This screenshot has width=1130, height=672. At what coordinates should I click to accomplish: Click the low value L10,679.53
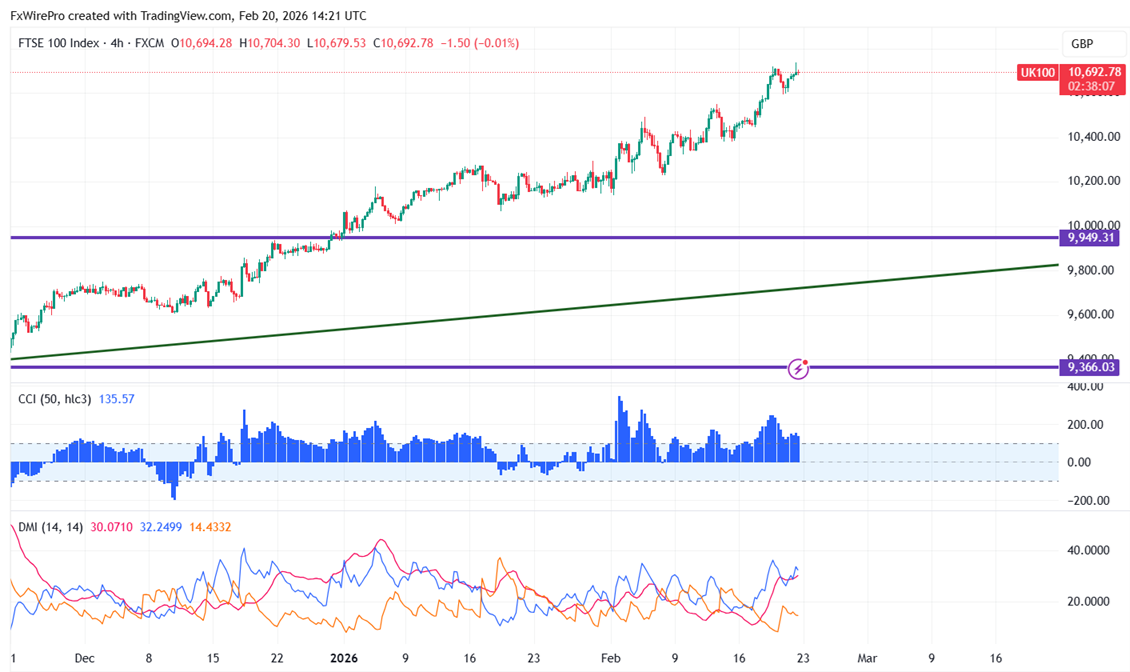pos(337,43)
